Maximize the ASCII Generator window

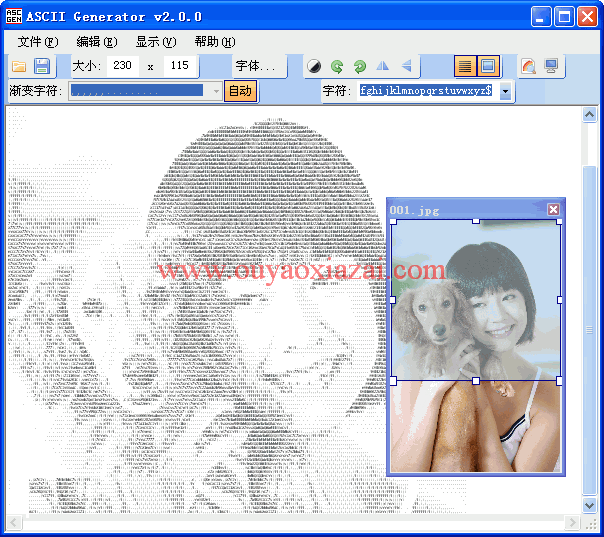pos(564,17)
